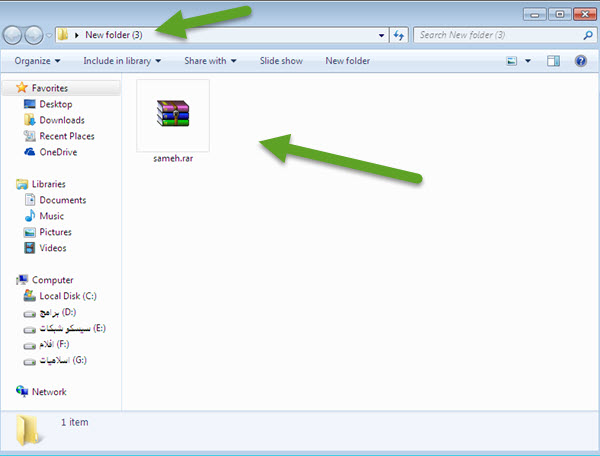Click the Videos film icon
The height and width of the screenshot is (456, 600).
29,248
